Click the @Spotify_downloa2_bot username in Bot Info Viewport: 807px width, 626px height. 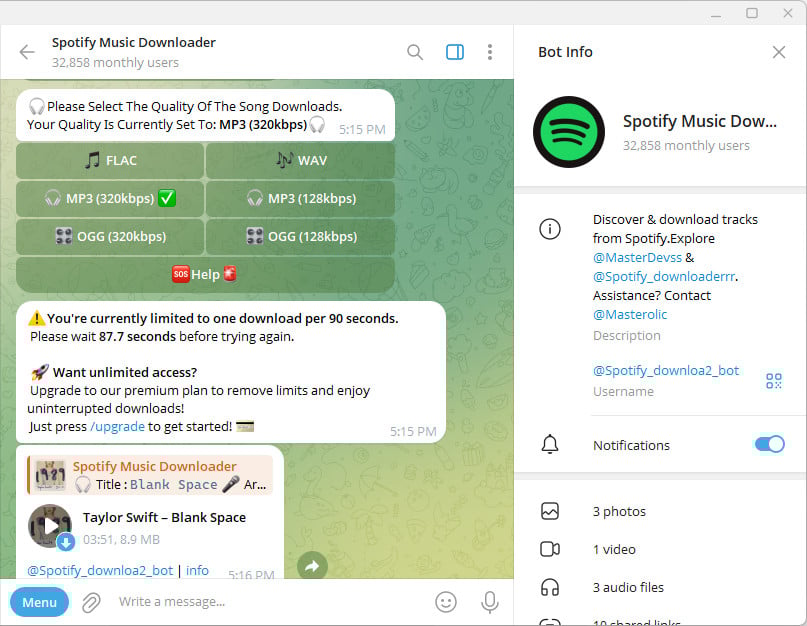(666, 371)
